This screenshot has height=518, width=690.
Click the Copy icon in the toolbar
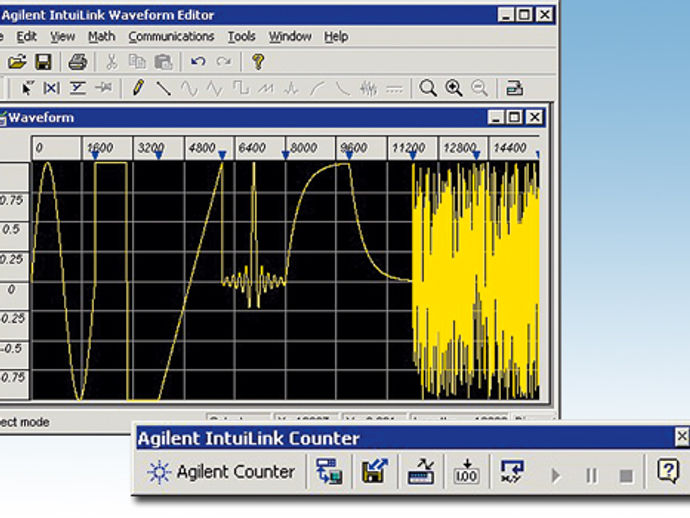click(x=137, y=62)
